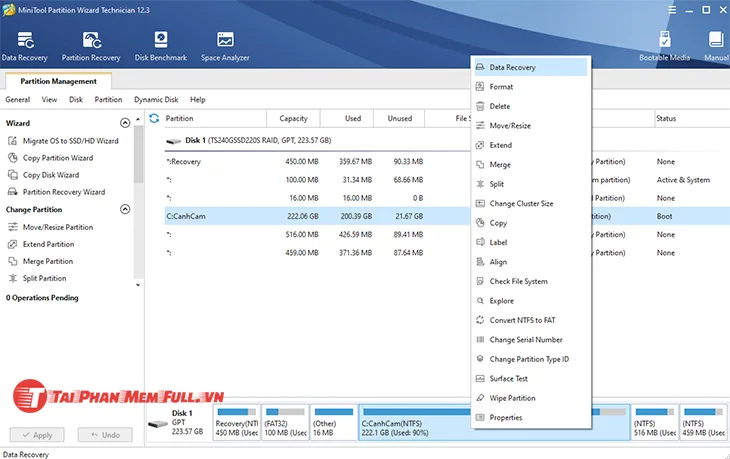730x459 pixels.
Task: Click the refresh partition list icon
Action: click(154, 118)
